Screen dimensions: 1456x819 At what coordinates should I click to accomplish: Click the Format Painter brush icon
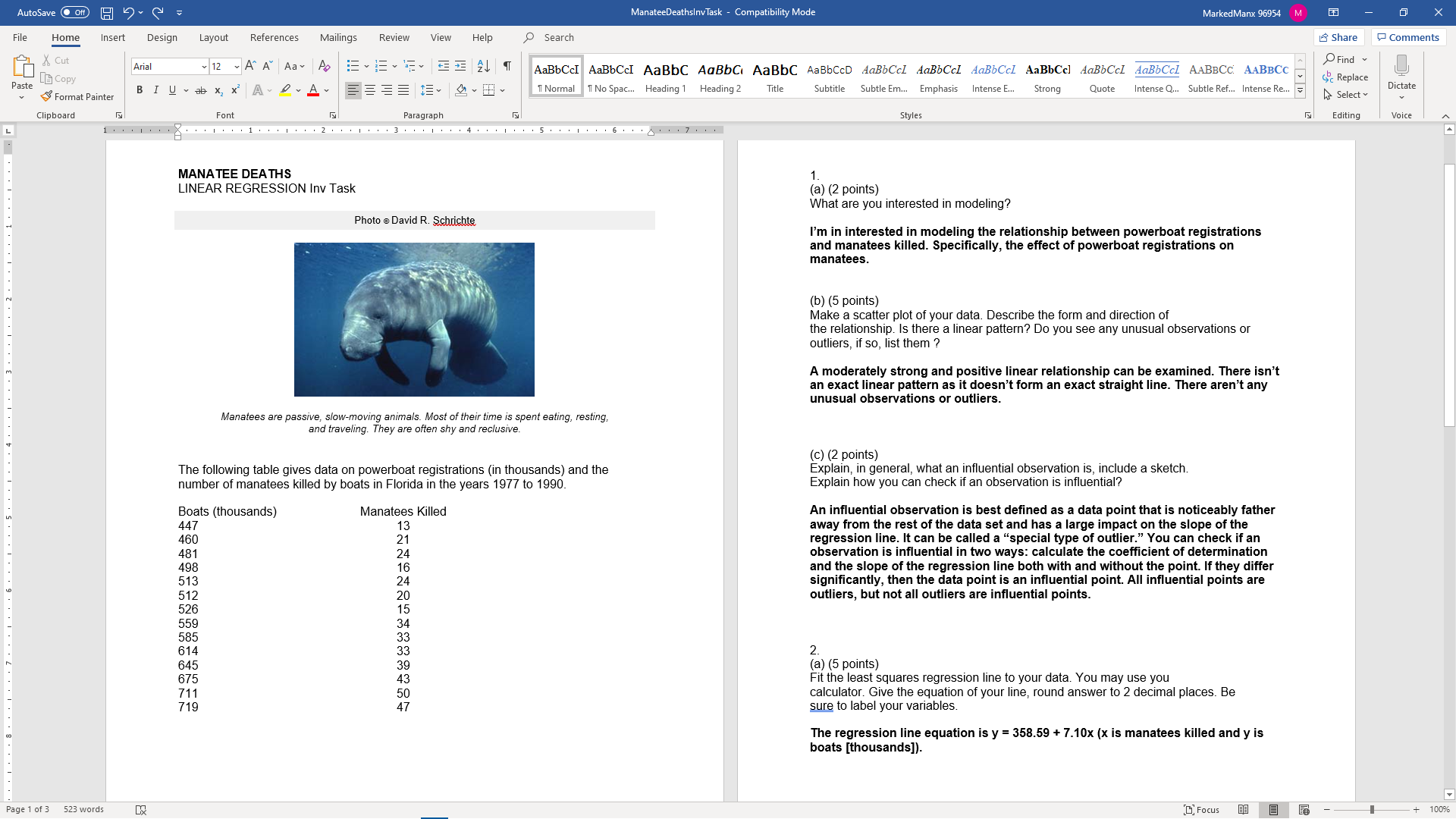47,96
